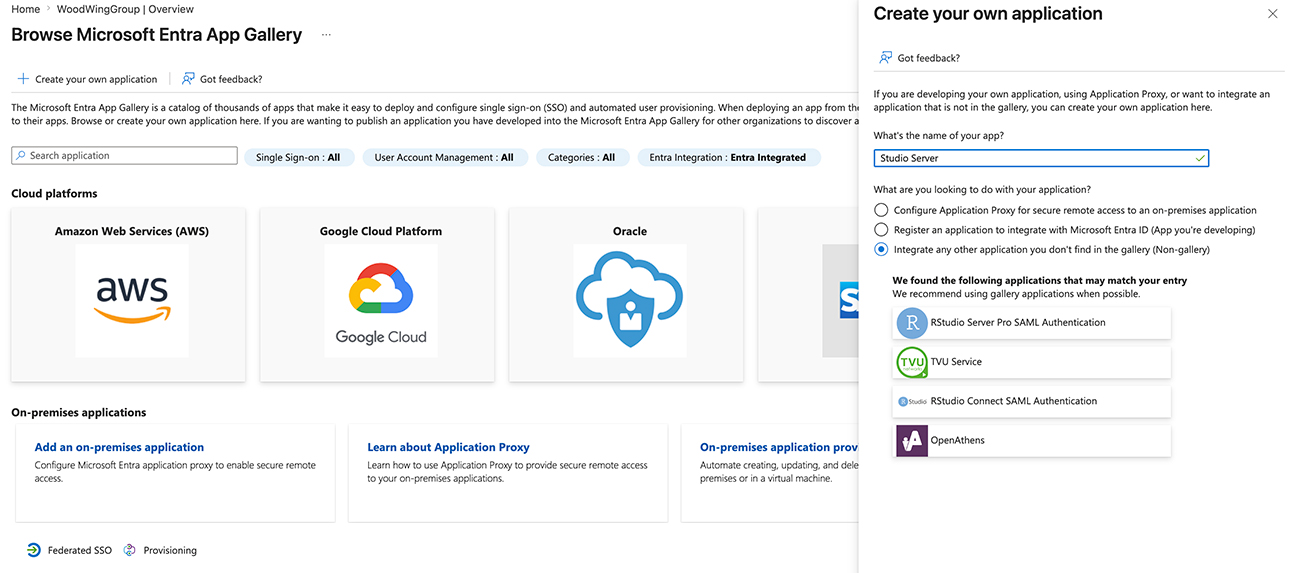This screenshot has width=1300, height=573.
Task: Open the ellipsis menu beside the gallery title
Action: [x=326, y=35]
